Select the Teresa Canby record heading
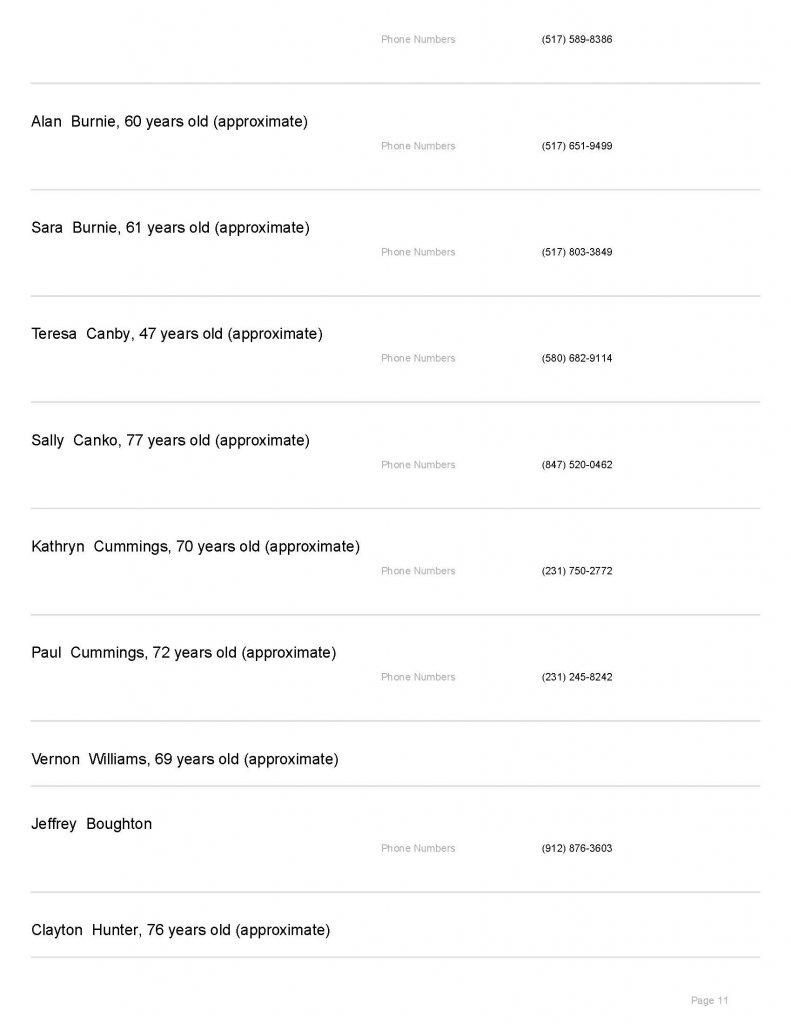This screenshot has width=791, height=1024. click(177, 334)
